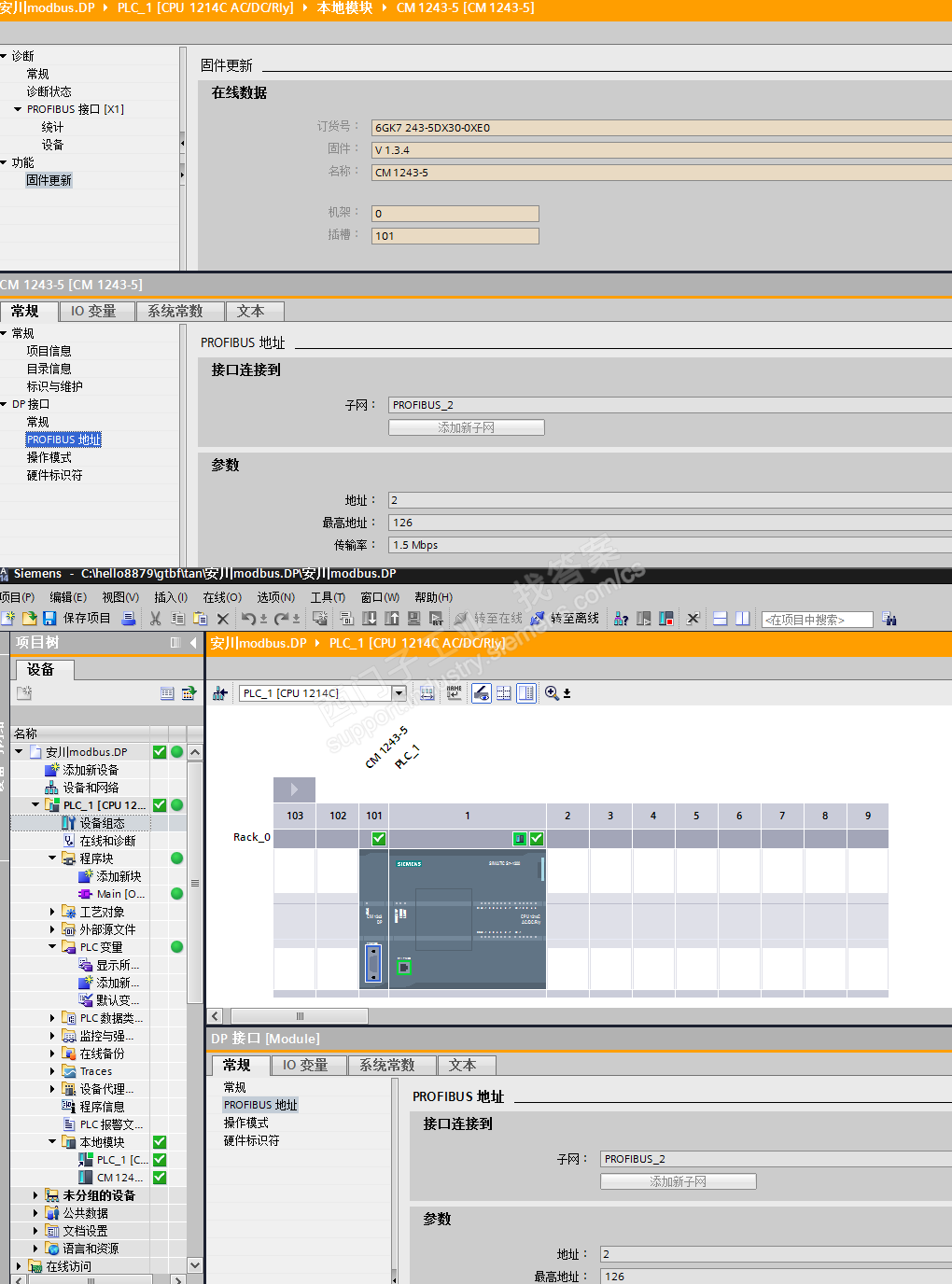Click 添加新子网 in DP 接口 panel
The width and height of the screenshot is (952, 1284).
679,1181
